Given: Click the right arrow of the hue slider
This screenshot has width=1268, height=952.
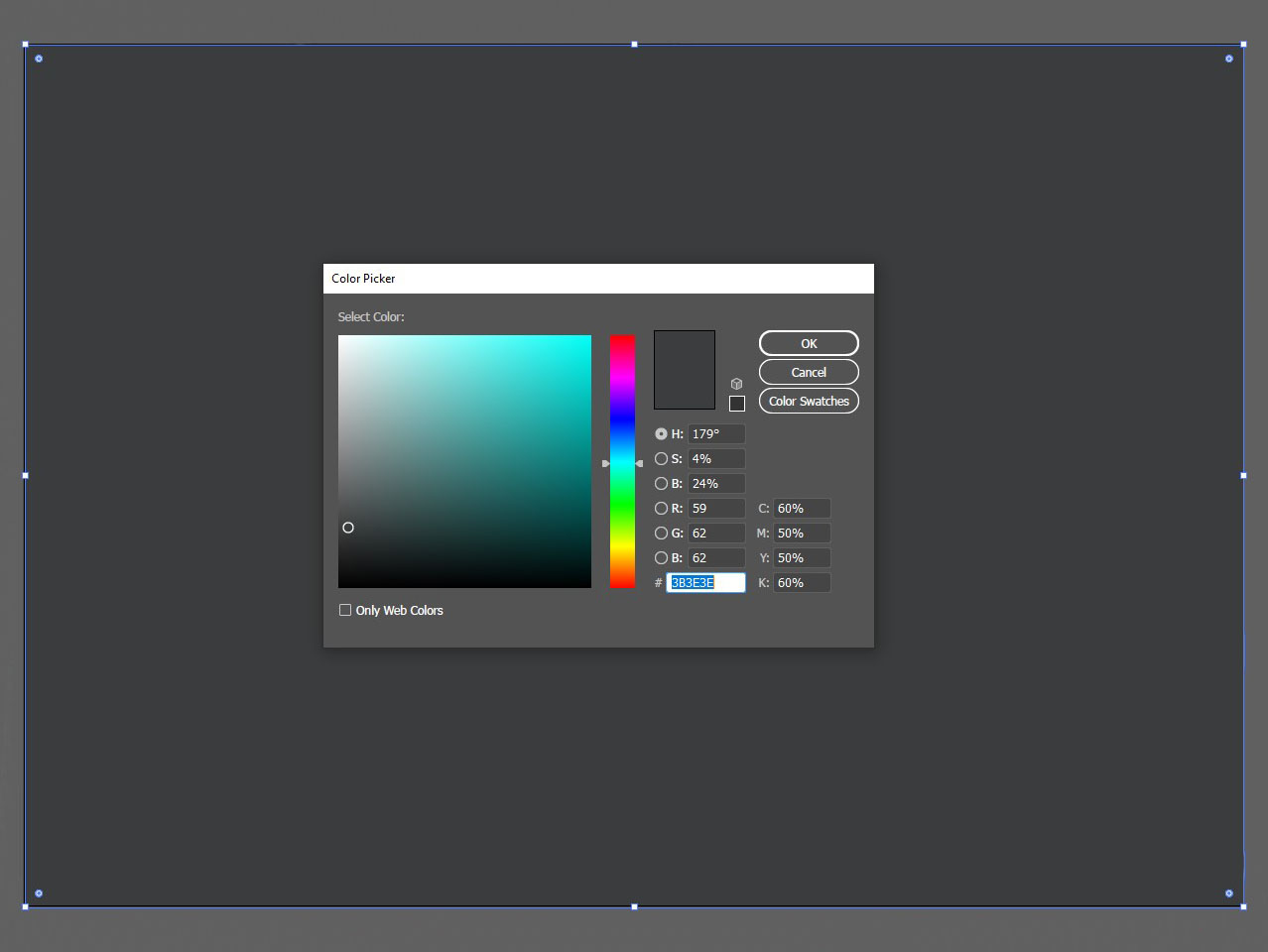Looking at the screenshot, I should pyautogui.click(x=639, y=464).
